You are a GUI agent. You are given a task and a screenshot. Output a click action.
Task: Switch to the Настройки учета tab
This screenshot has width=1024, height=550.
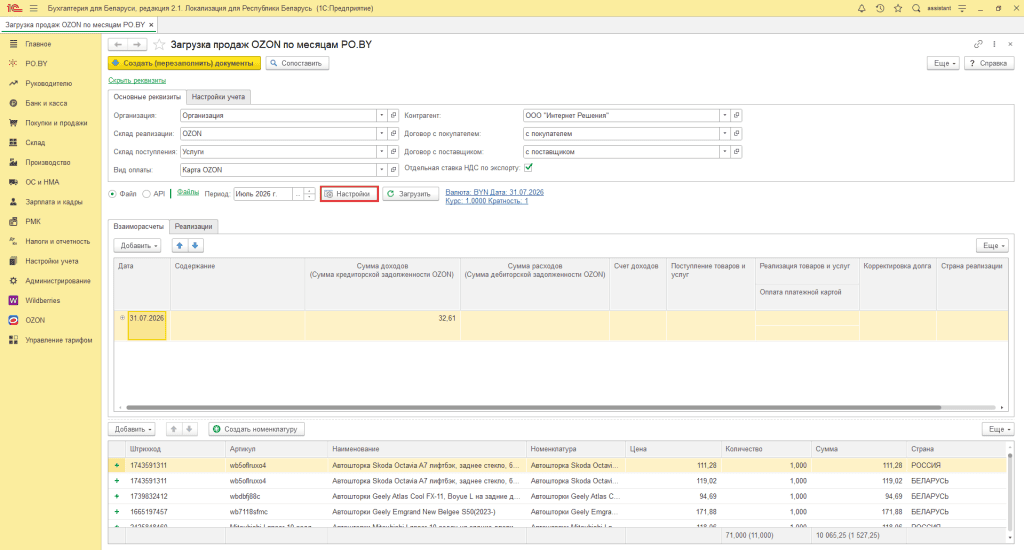click(x=218, y=97)
